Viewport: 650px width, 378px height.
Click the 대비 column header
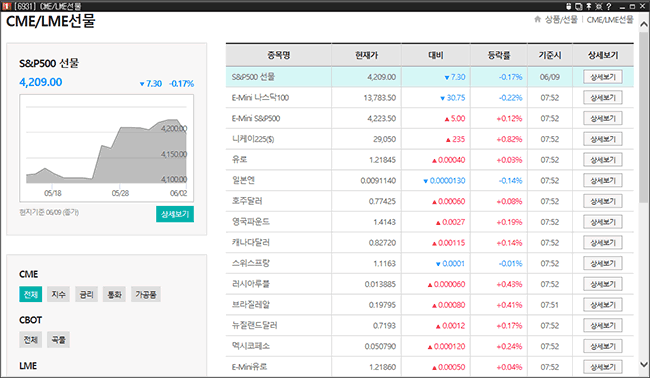(436, 55)
